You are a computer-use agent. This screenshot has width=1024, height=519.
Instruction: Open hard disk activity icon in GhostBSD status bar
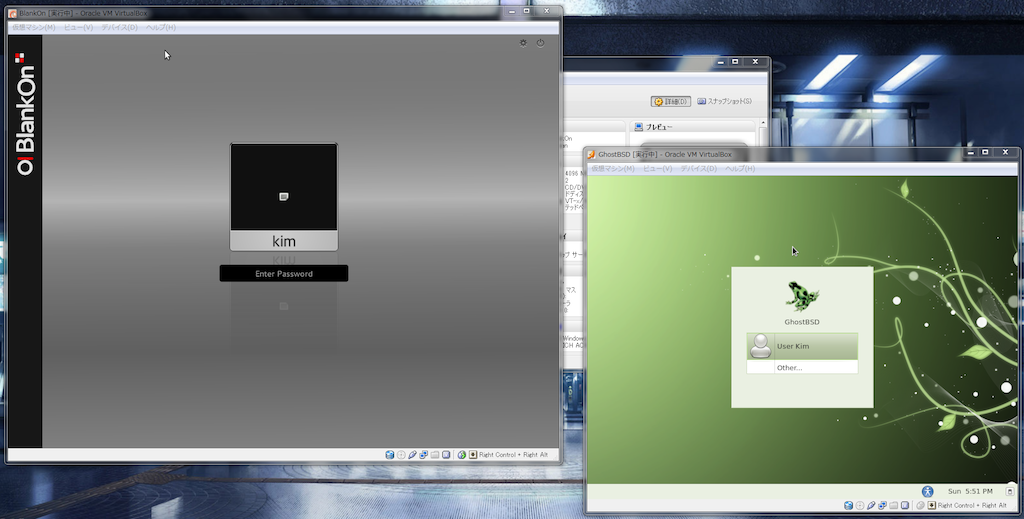[848, 505]
